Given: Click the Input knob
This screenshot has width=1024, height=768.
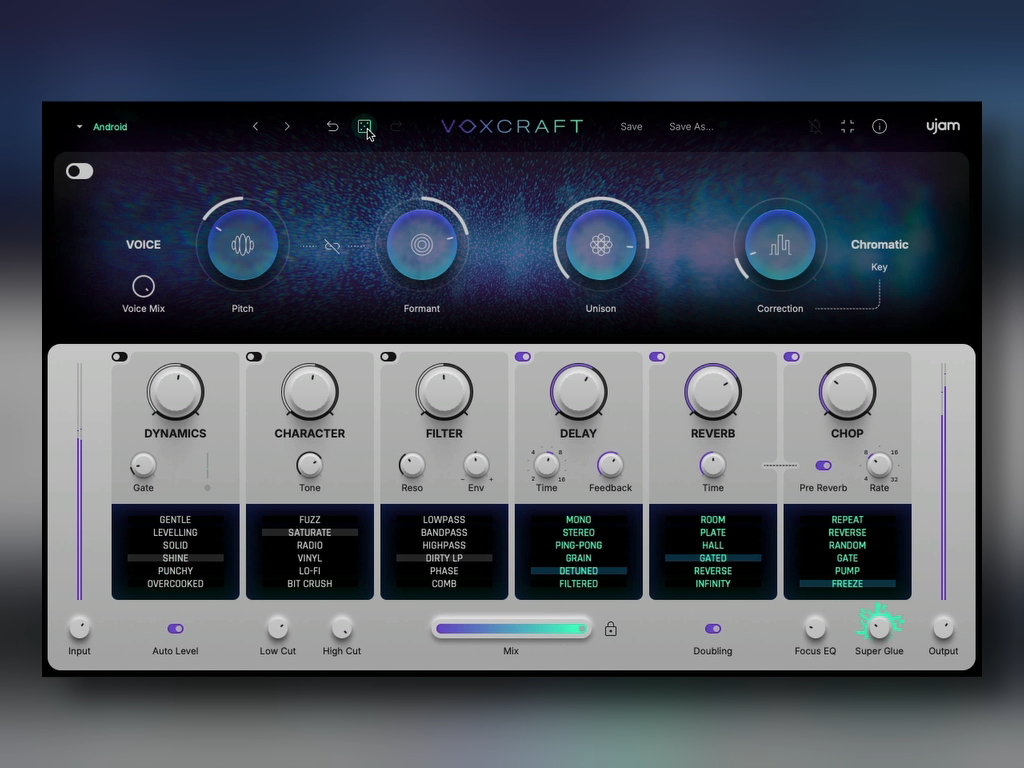Looking at the screenshot, I should 80,628.
